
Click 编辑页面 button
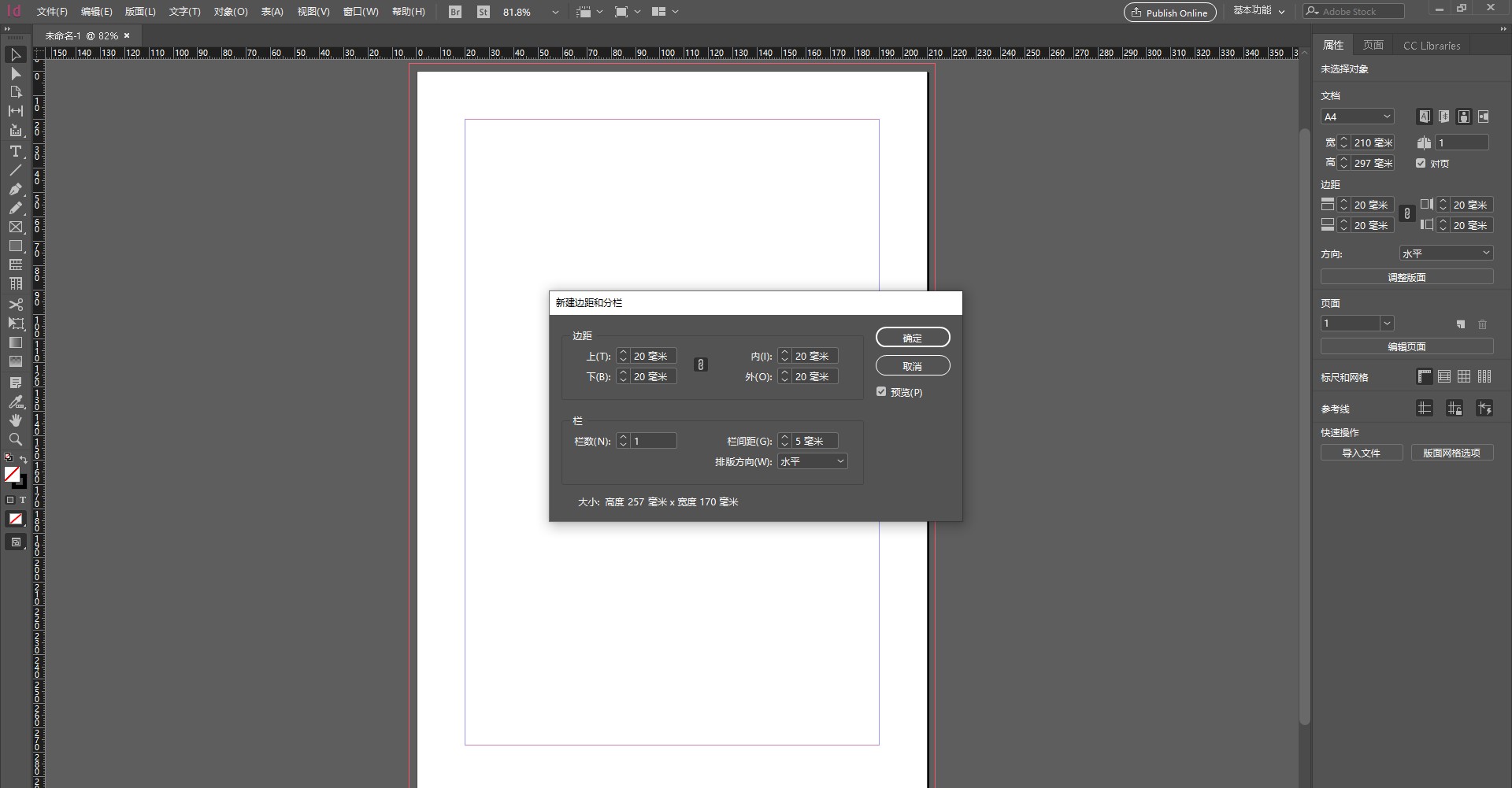[1406, 346]
